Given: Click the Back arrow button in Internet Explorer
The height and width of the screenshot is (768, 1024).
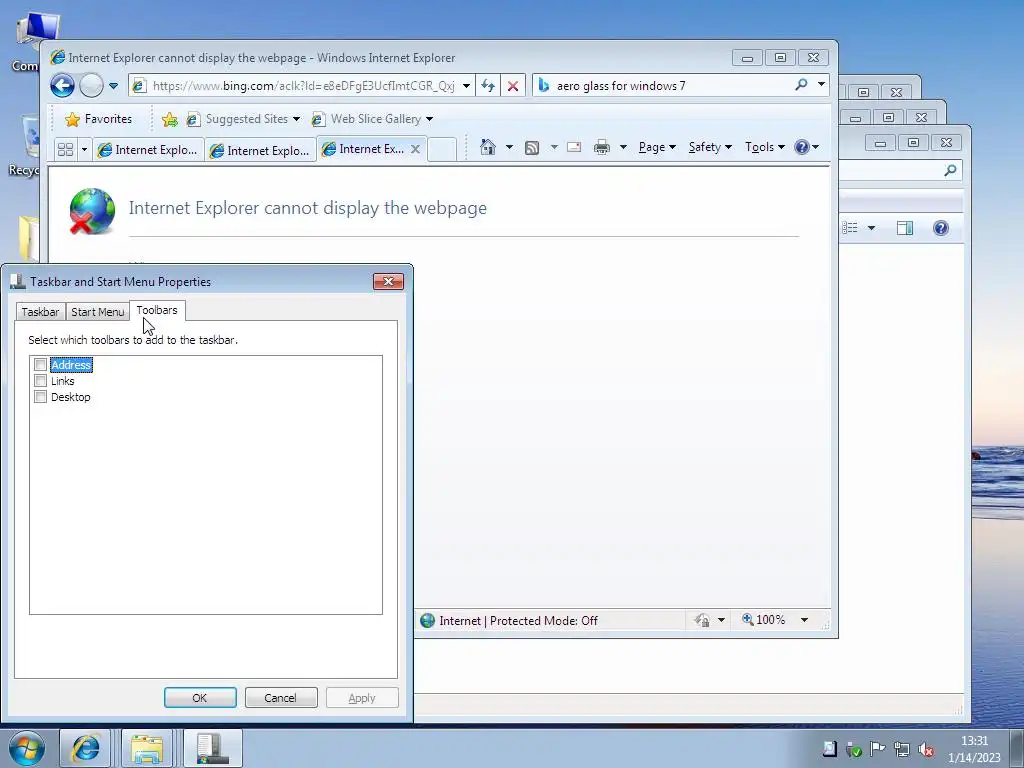Looking at the screenshot, I should click(62, 86).
